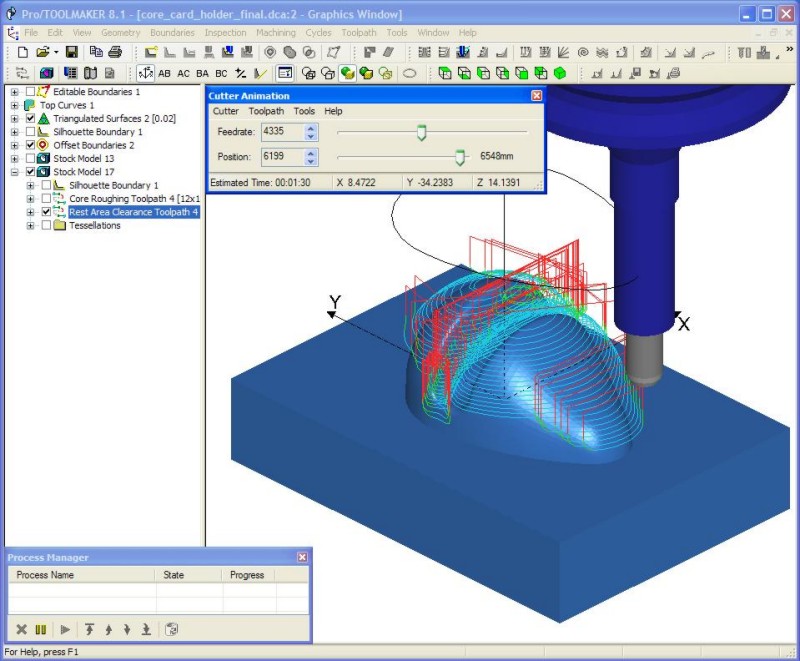Open the Tools menu in Cutter Animation
Viewport: 800px width, 661px height.
coord(304,111)
